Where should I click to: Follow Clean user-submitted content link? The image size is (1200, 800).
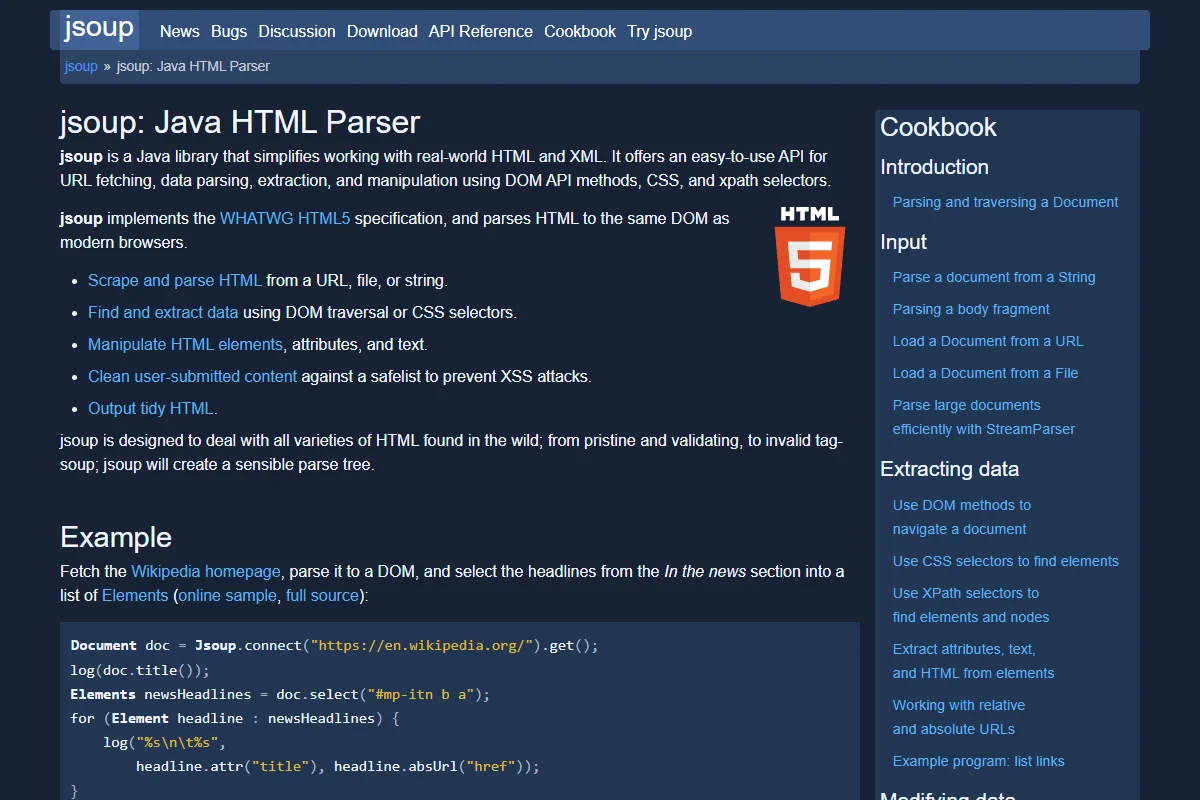pyautogui.click(x=192, y=376)
